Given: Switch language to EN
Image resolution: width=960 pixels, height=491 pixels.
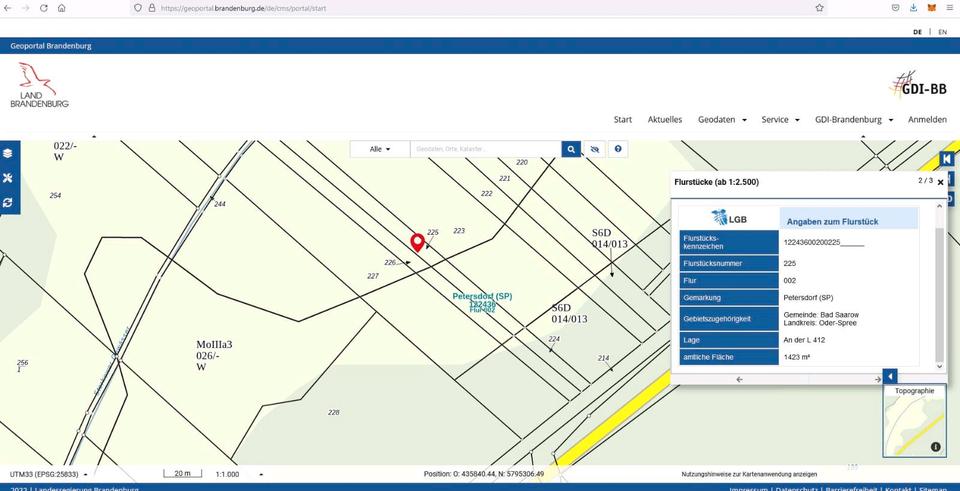Looking at the screenshot, I should coord(942,32).
